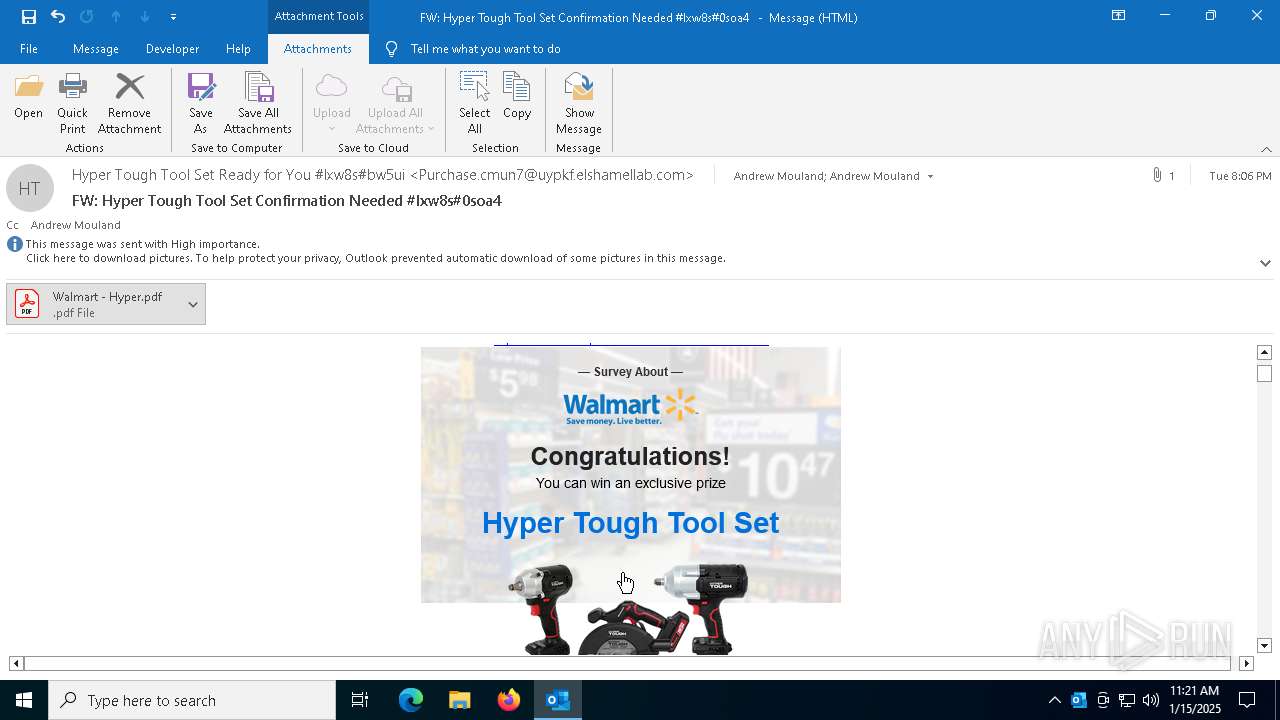Click the Save icon in quick access toolbar
1280x720 pixels.
click(29, 17)
